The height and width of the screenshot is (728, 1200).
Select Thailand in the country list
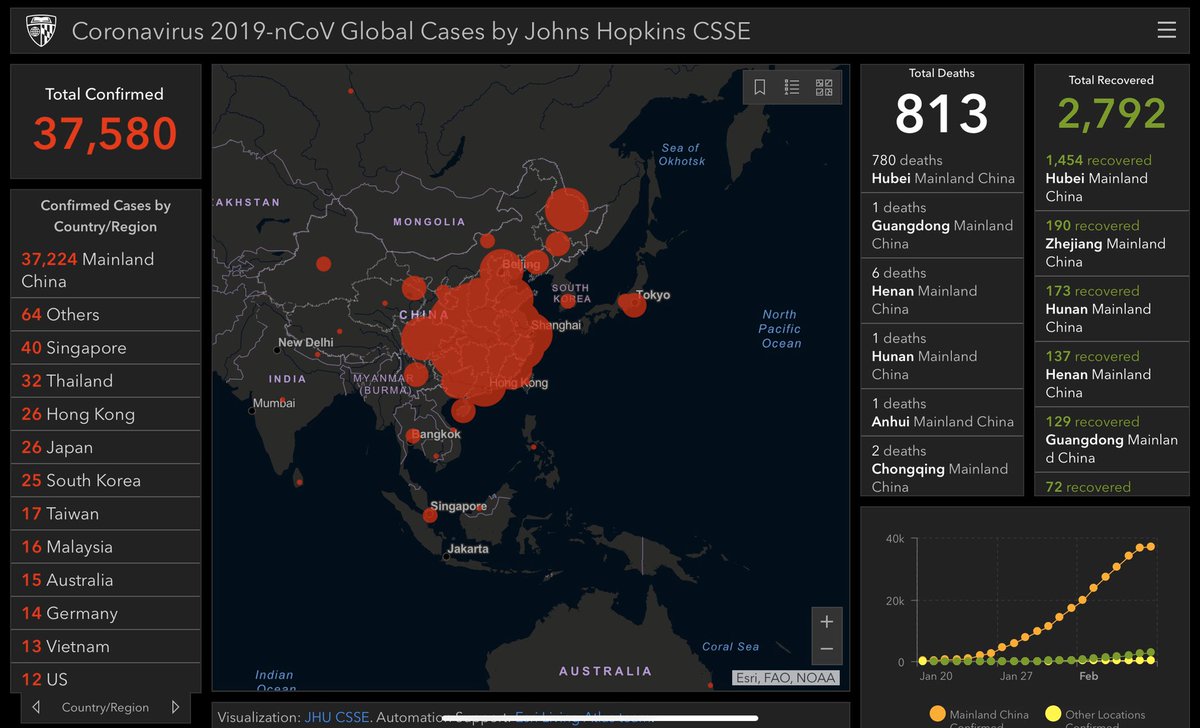[x=106, y=381]
